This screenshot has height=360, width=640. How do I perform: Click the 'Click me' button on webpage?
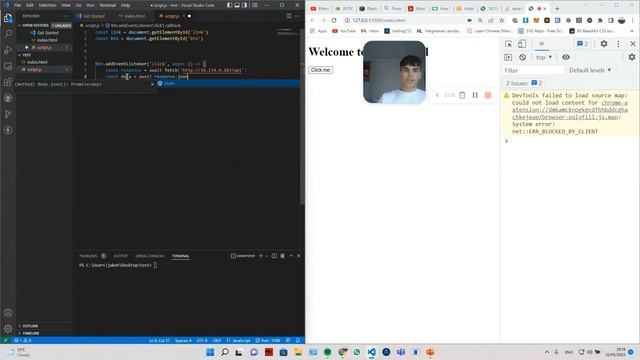click(320, 70)
